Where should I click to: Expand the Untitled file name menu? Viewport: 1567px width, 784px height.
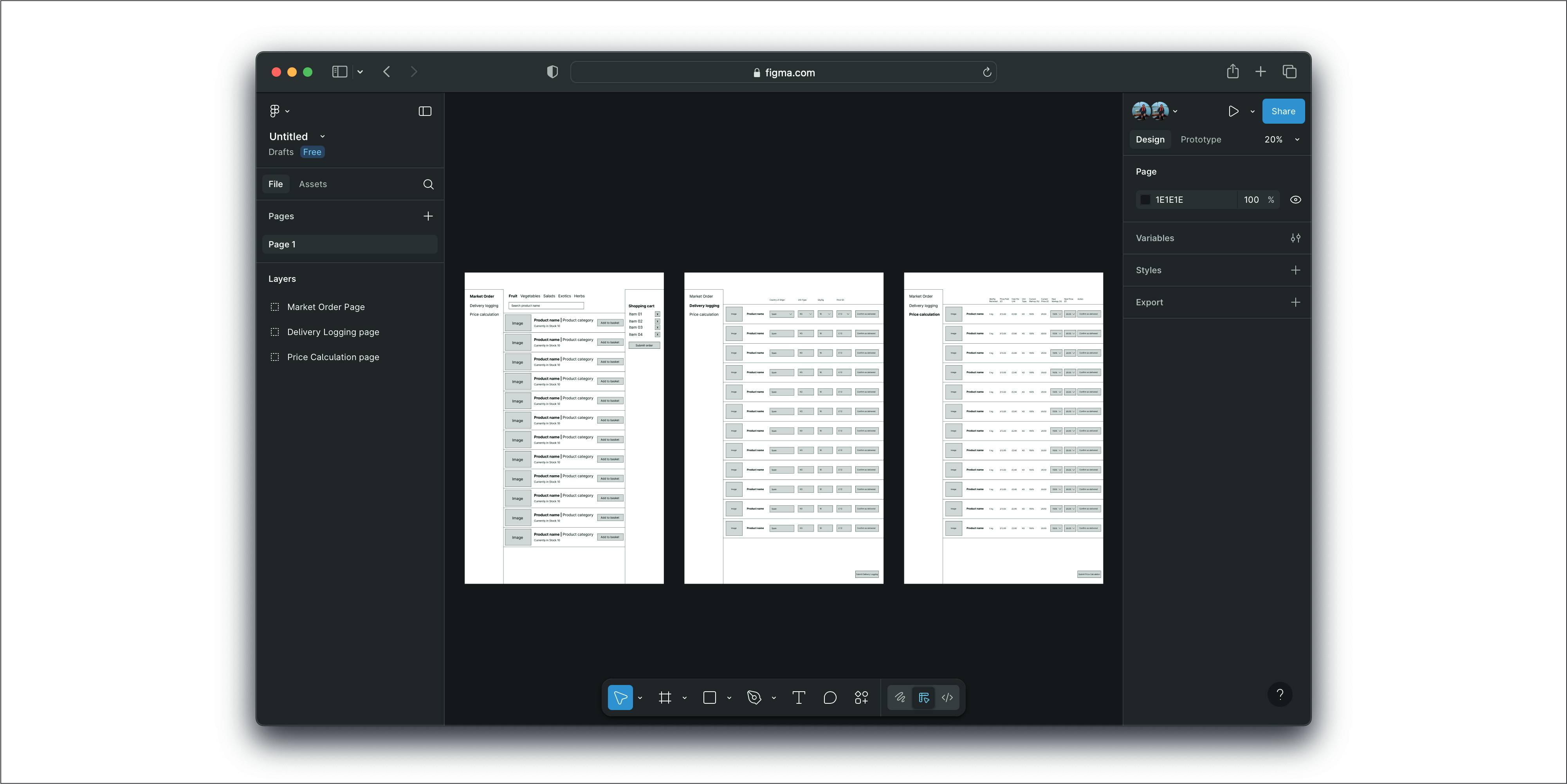pos(323,136)
